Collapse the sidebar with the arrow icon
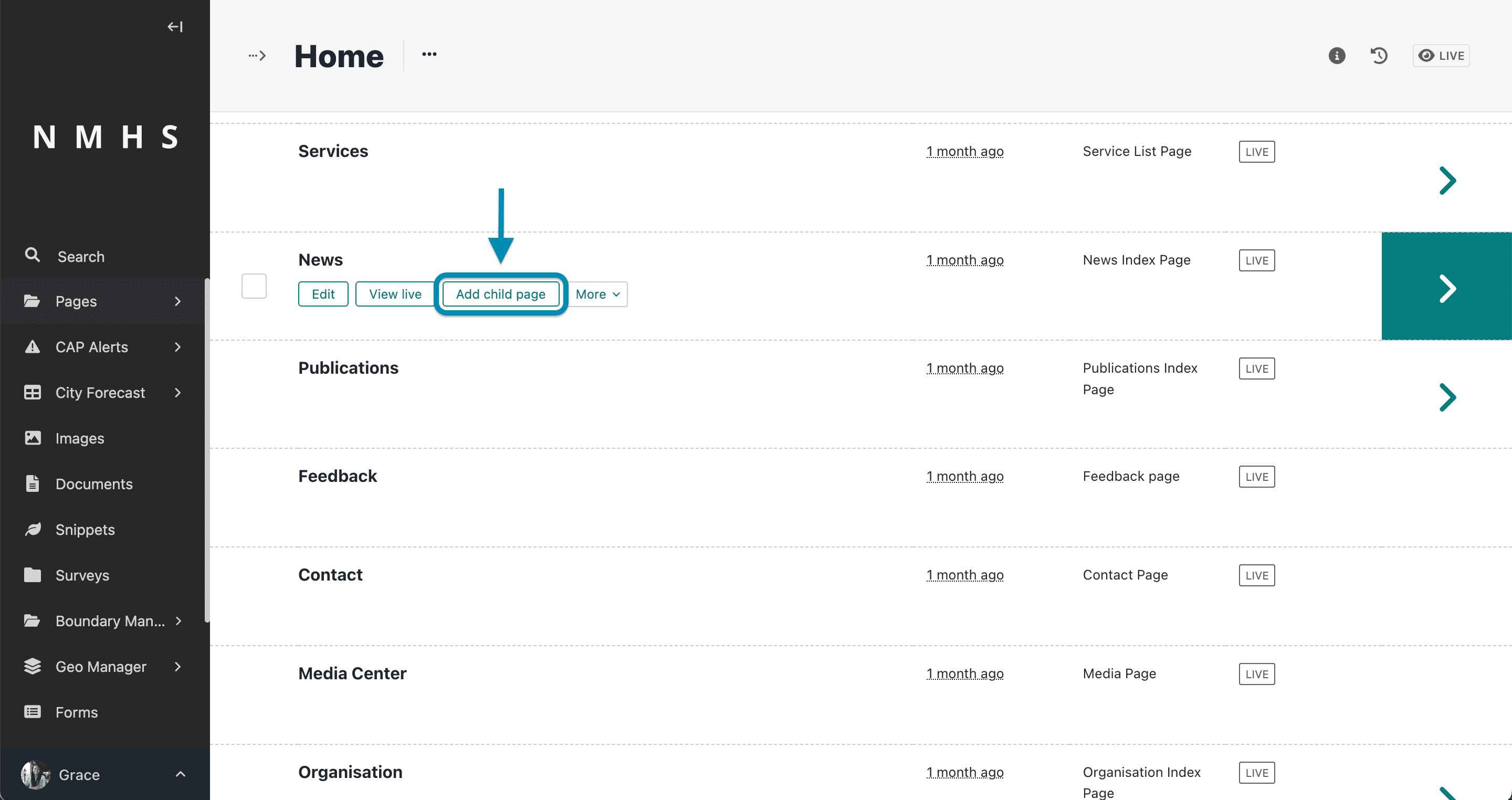 click(x=175, y=27)
